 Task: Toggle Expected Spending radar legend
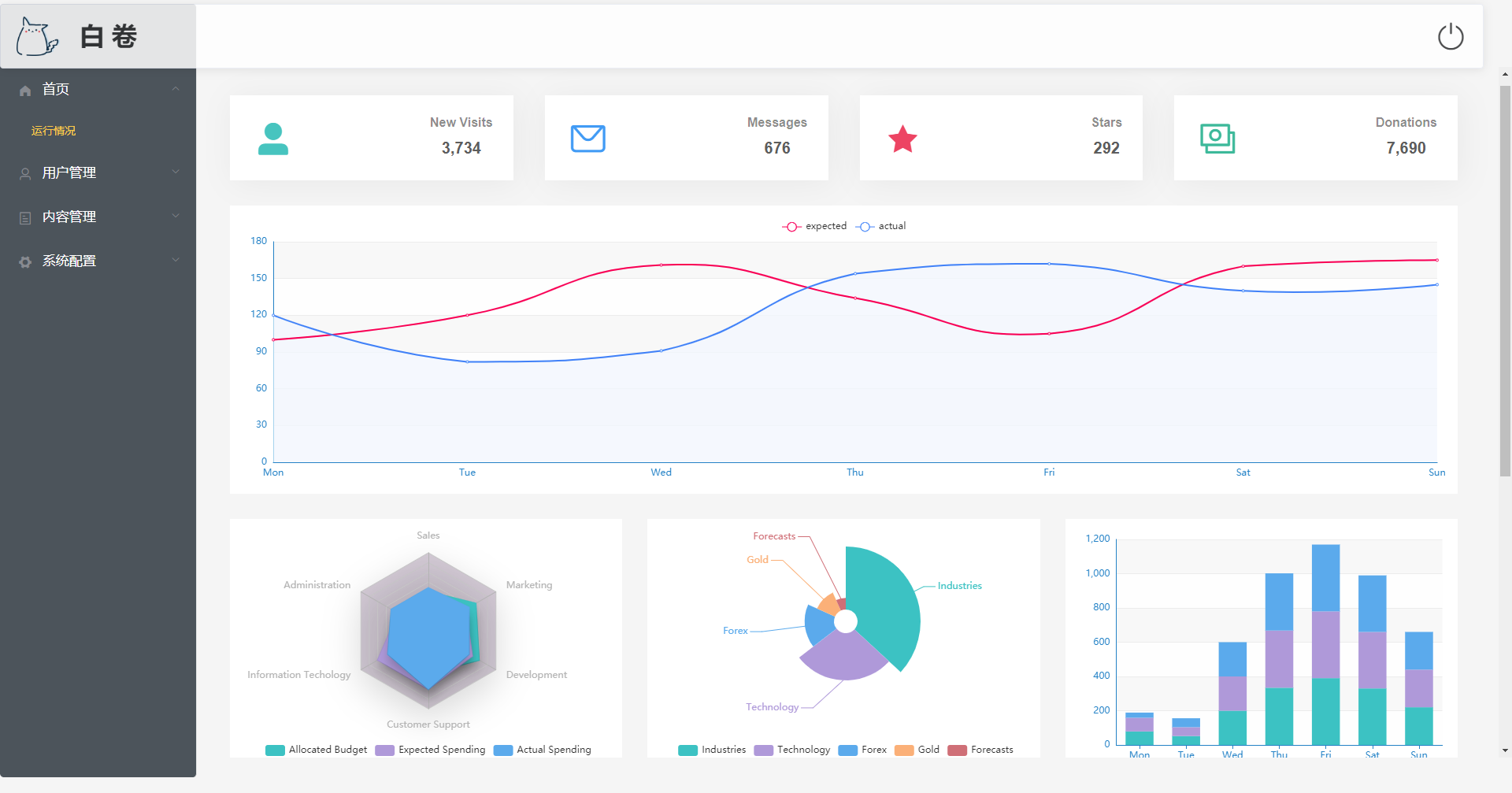tap(431, 750)
